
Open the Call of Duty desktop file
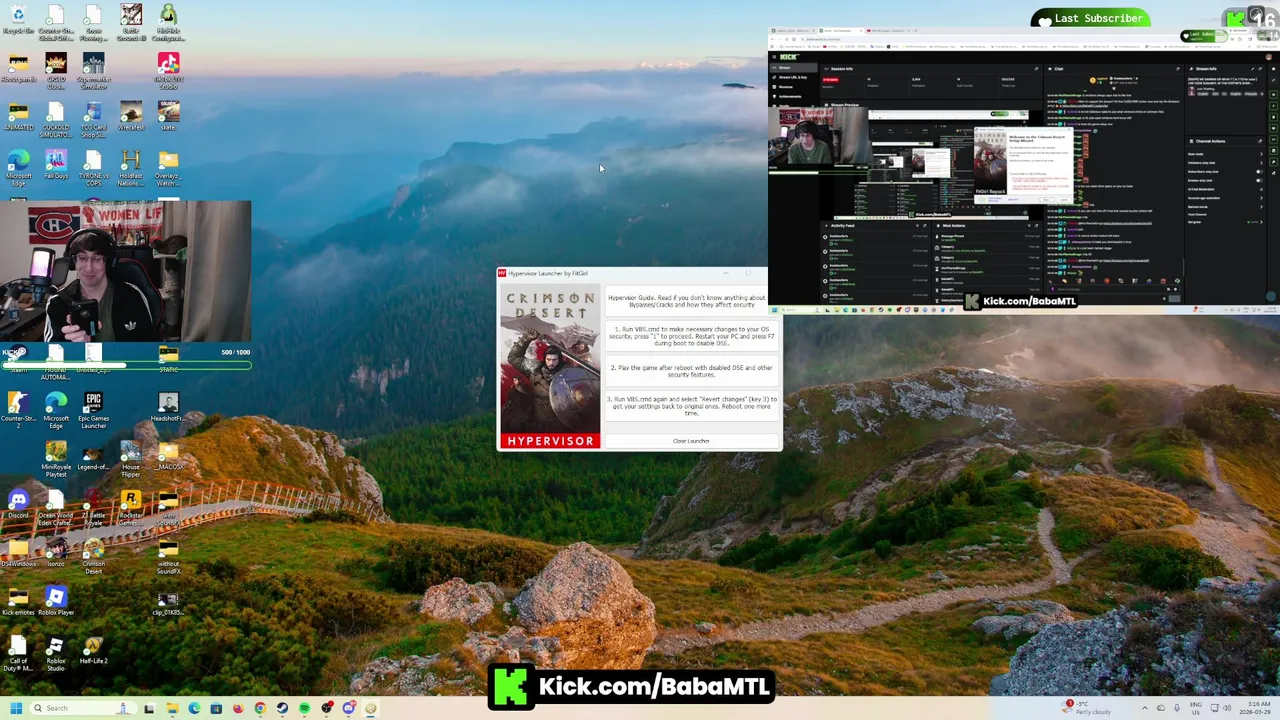tap(18, 652)
